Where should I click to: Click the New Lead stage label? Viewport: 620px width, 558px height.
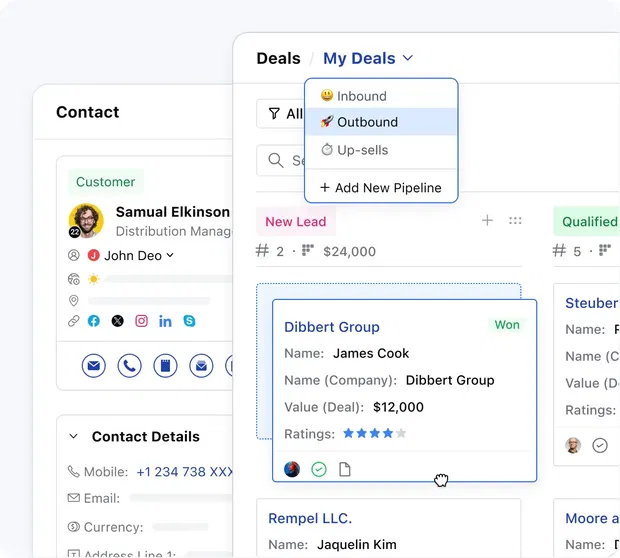point(296,221)
